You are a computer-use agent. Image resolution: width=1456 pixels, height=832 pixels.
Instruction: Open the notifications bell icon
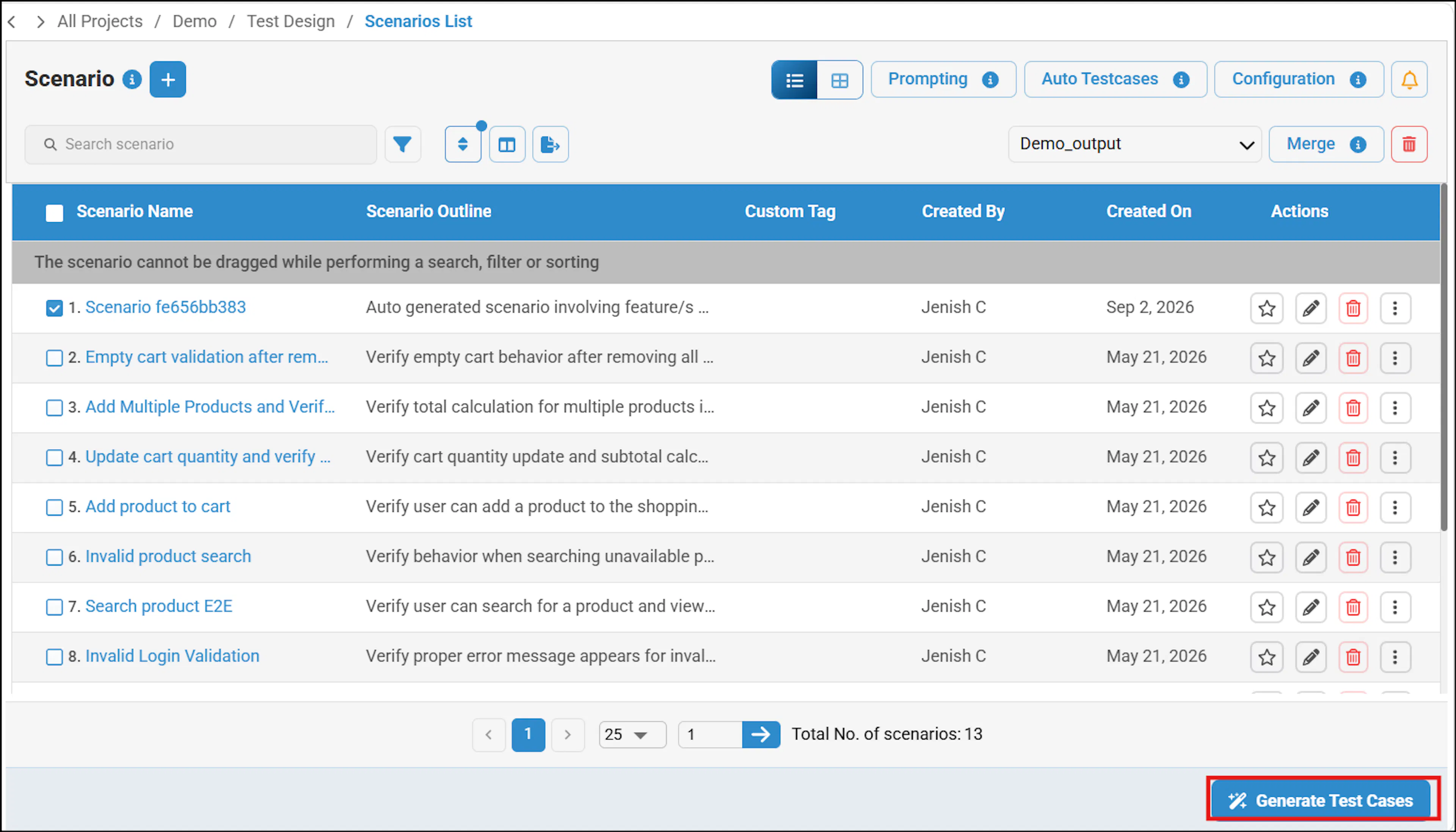[1409, 80]
